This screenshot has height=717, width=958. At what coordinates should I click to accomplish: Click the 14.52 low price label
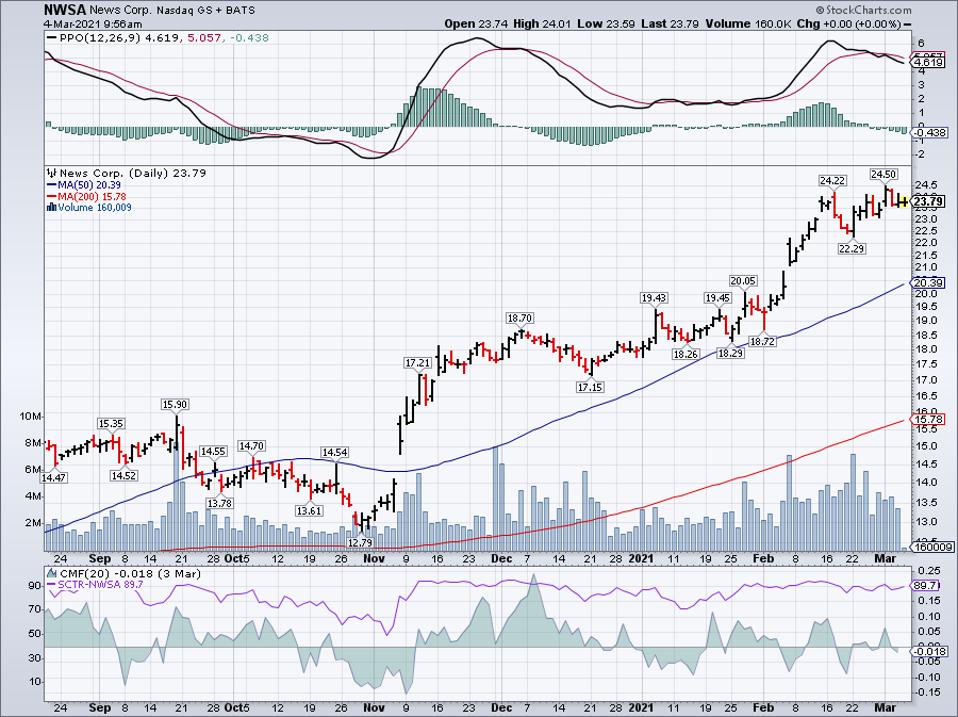tap(123, 476)
